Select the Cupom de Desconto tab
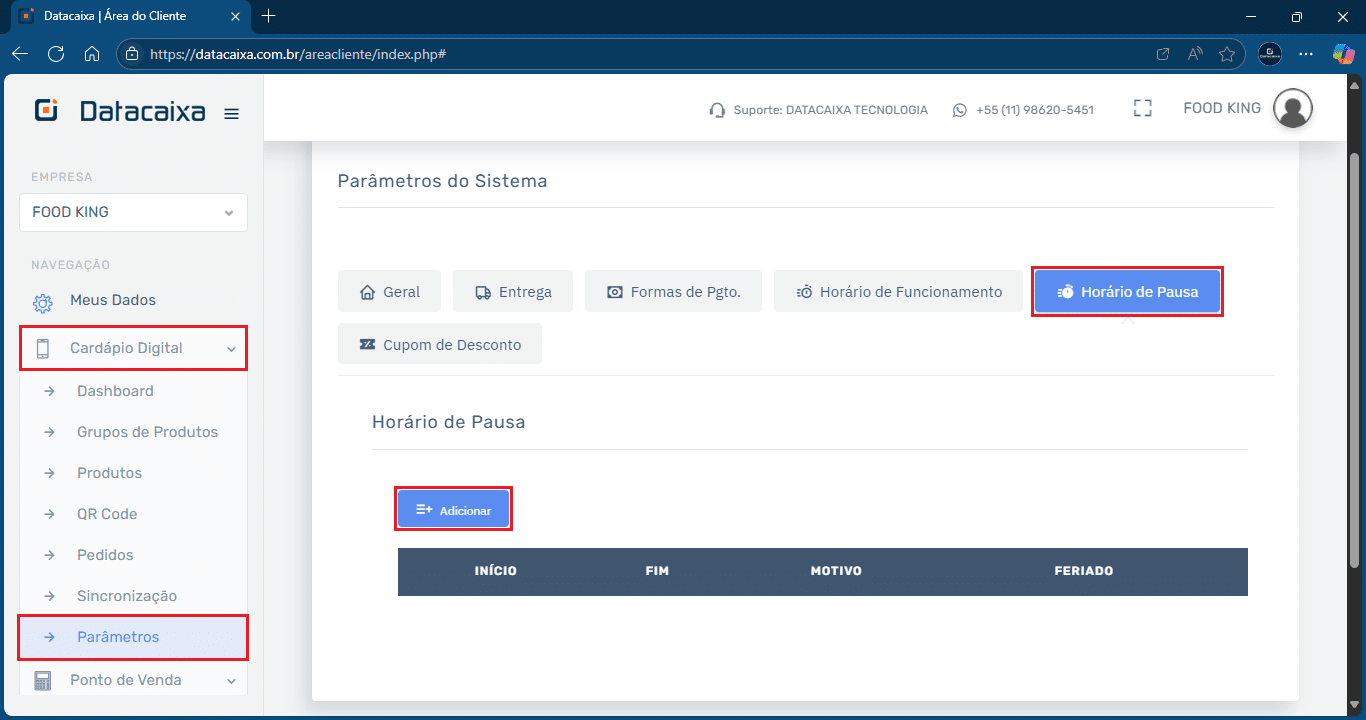Viewport: 1366px width, 720px height. click(x=440, y=345)
